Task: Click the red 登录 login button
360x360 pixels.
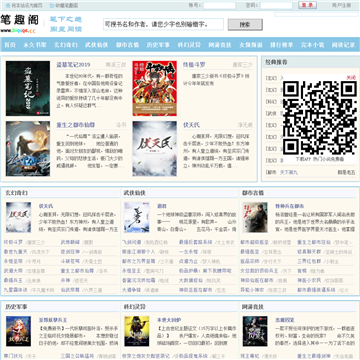Action: (x=307, y=5)
